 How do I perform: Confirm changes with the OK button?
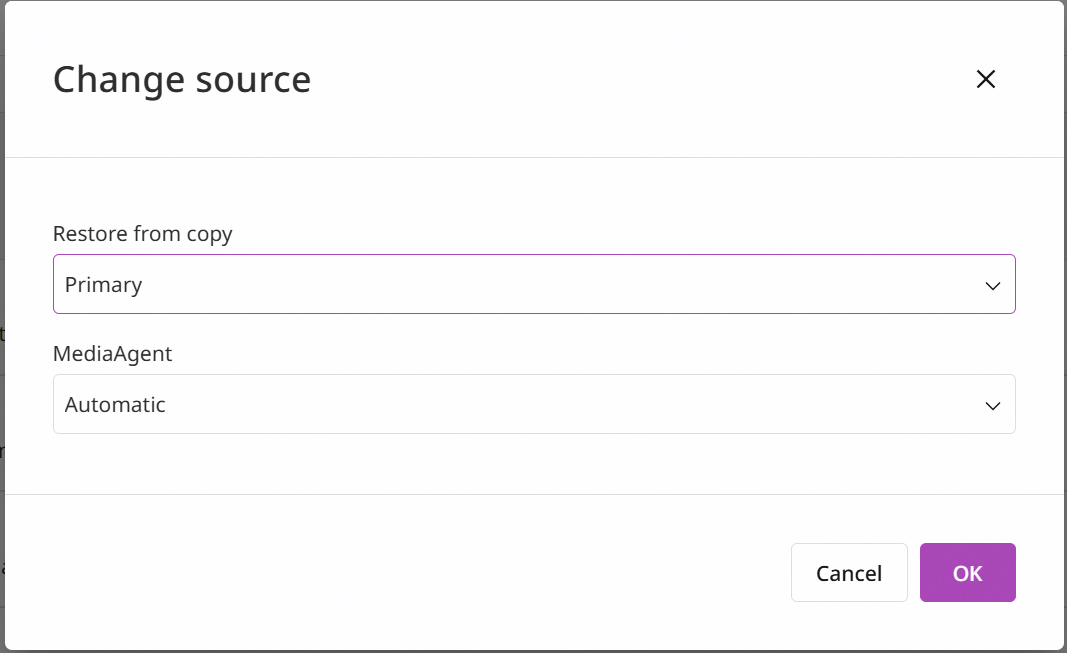(968, 573)
